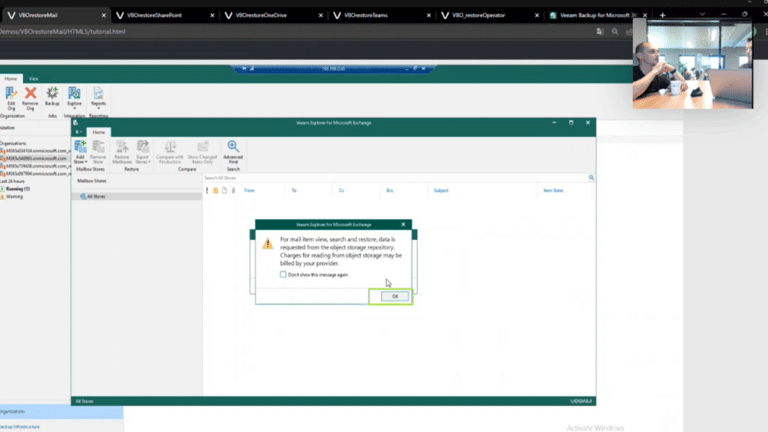Open the Organizations navigation pane button
Screen dimensions: 768x432
(x=61, y=411)
